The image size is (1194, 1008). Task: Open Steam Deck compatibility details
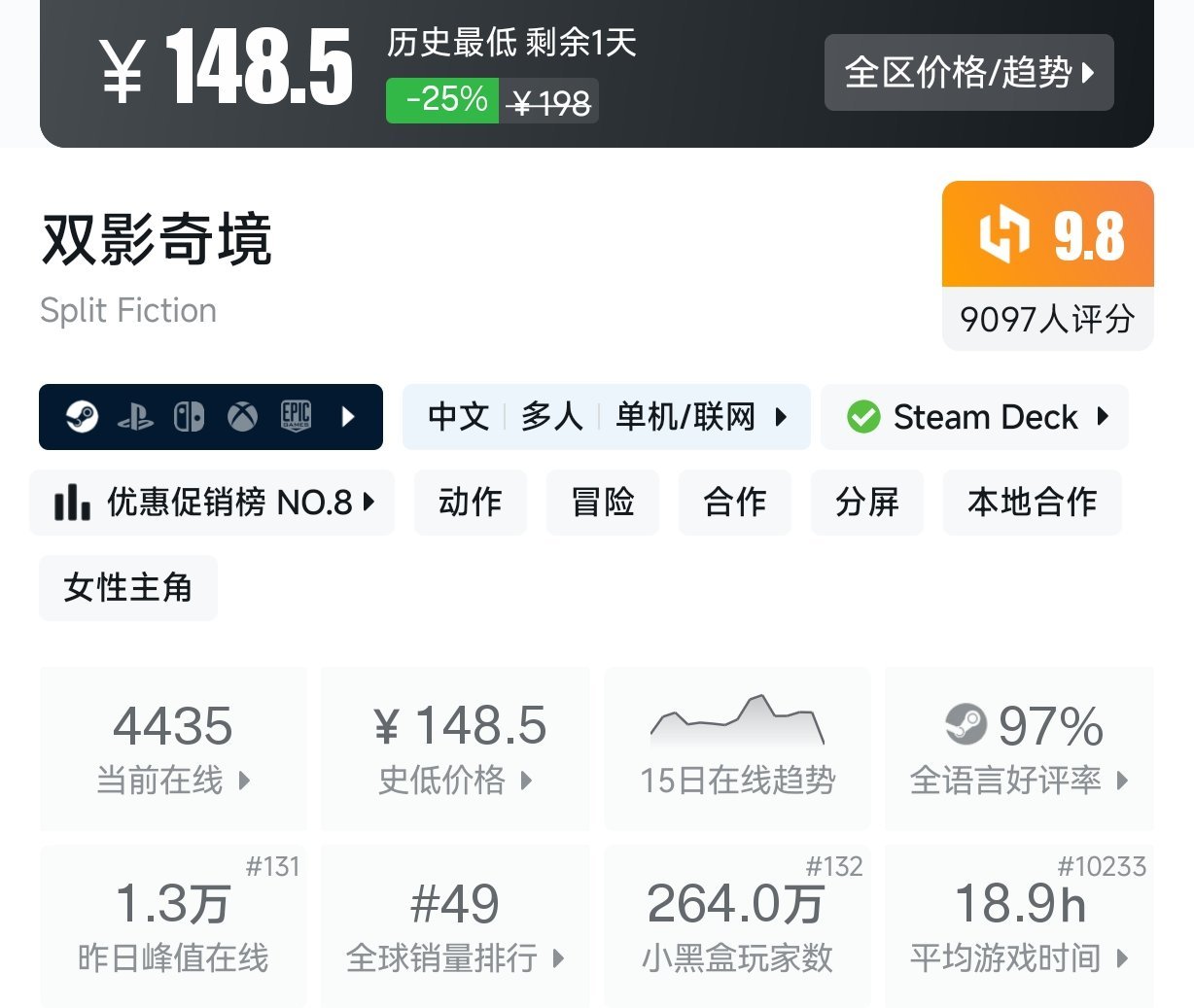975,417
